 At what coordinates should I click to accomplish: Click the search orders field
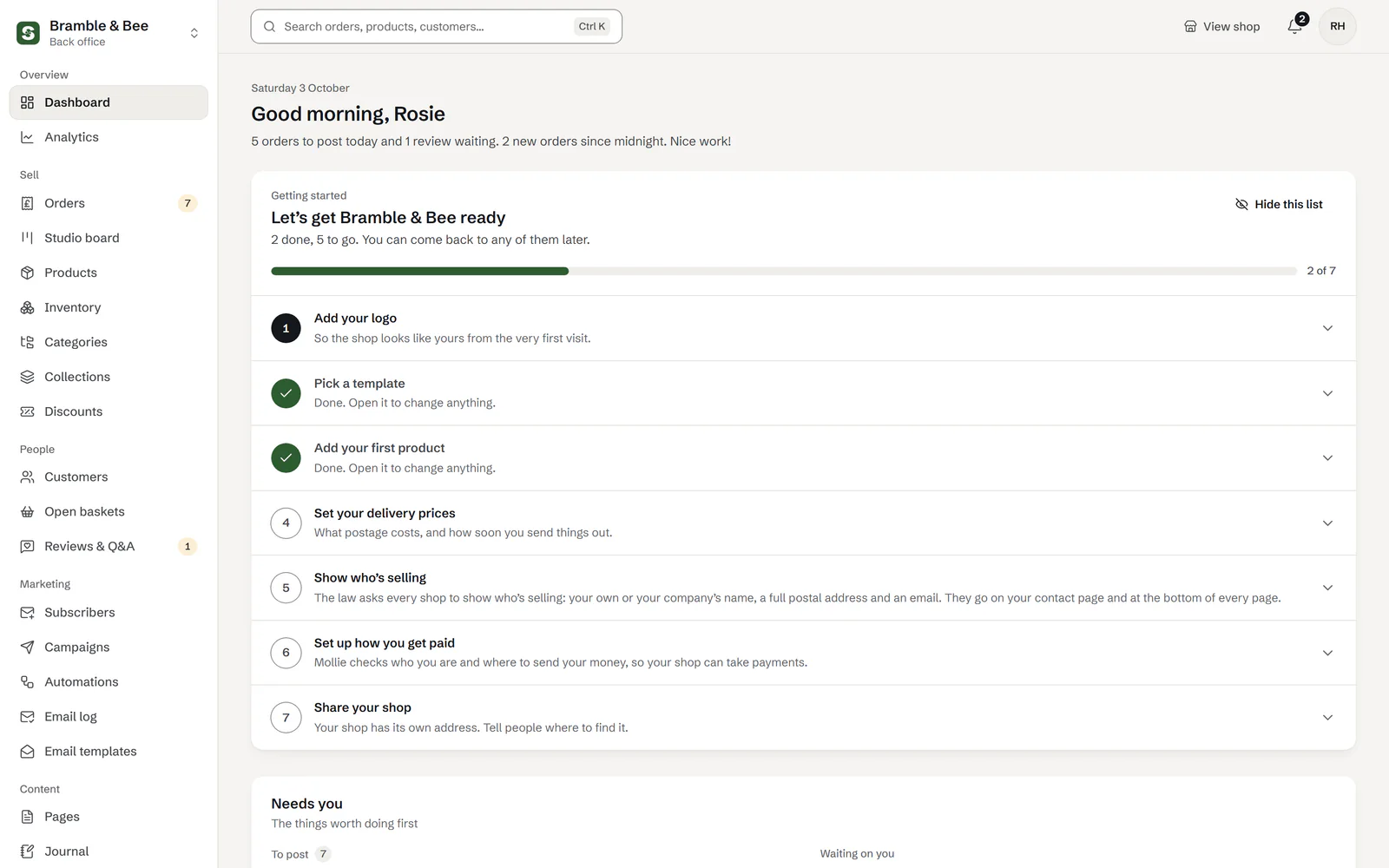[437, 27]
